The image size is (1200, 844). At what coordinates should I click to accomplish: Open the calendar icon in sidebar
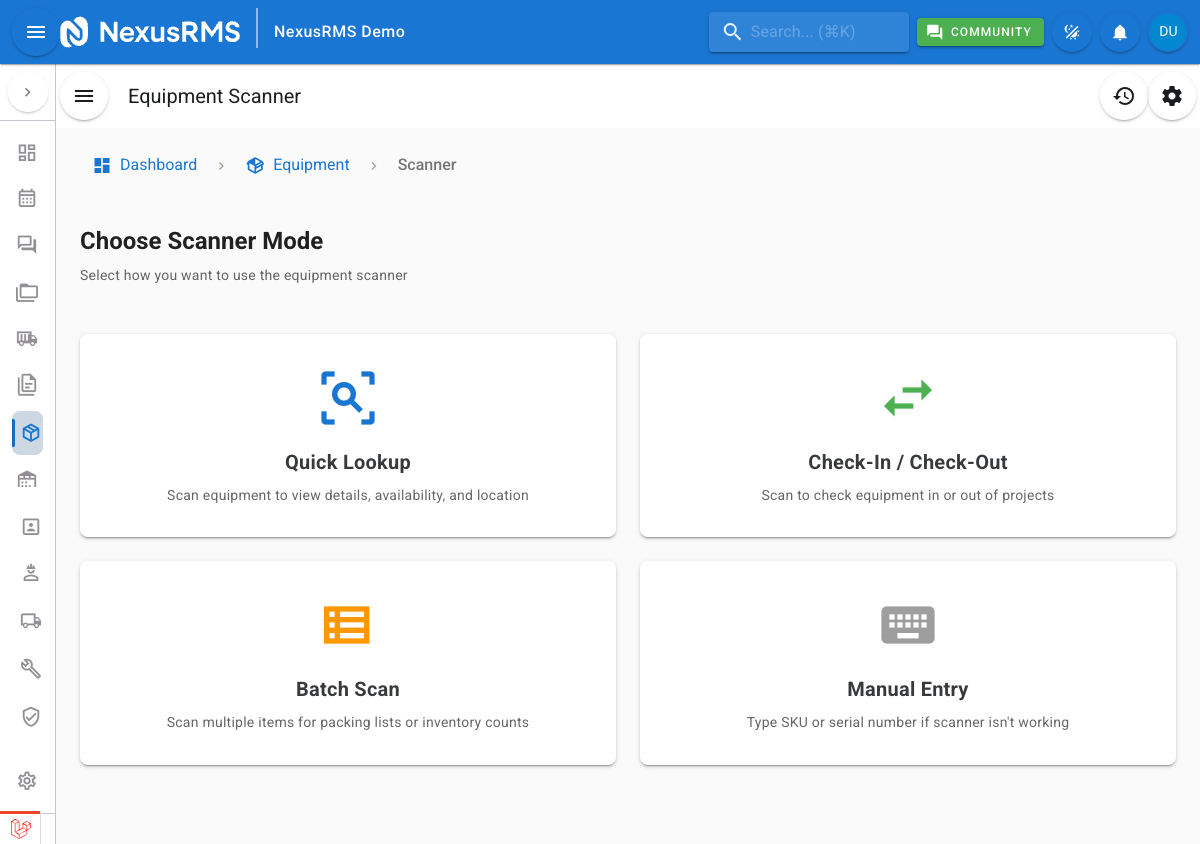[27, 198]
